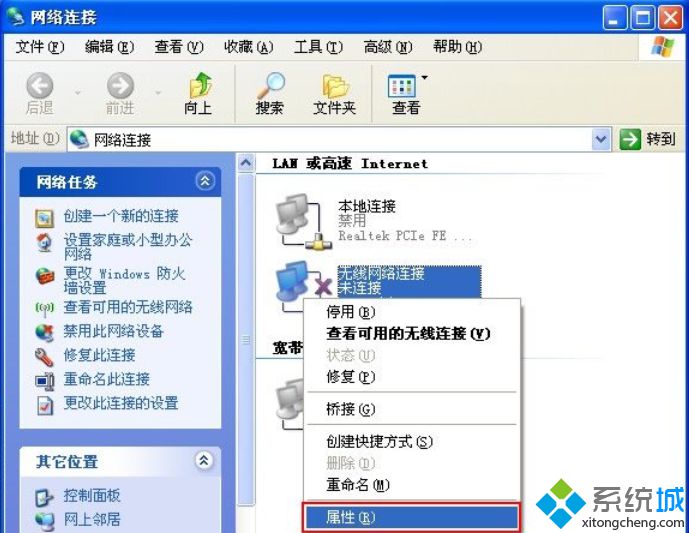The height and width of the screenshot is (533, 689).
Task: Open 查看可用的无线网络 task link
Action: pyautogui.click(x=128, y=307)
